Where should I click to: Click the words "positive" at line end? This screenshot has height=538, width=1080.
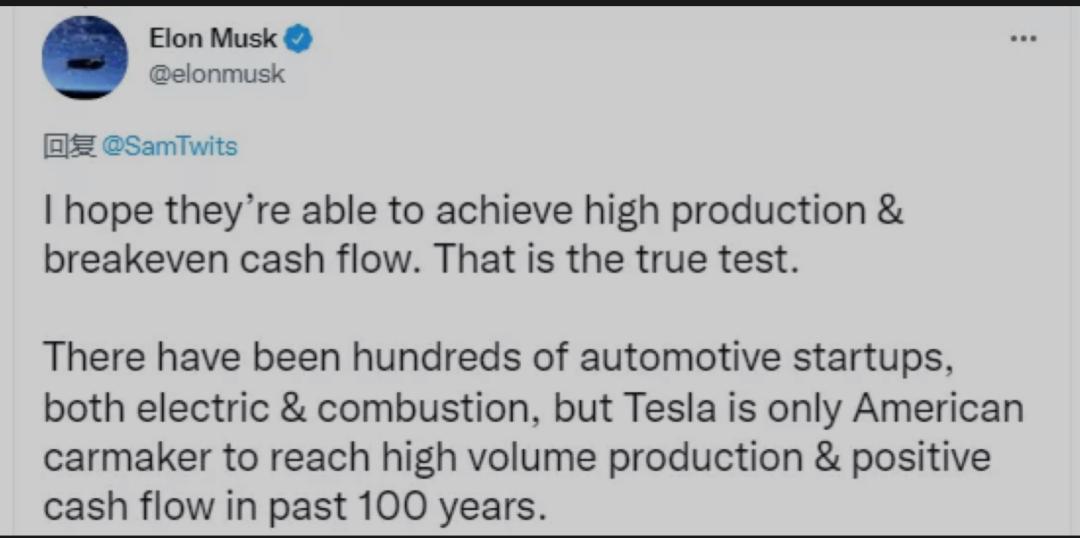point(920,457)
